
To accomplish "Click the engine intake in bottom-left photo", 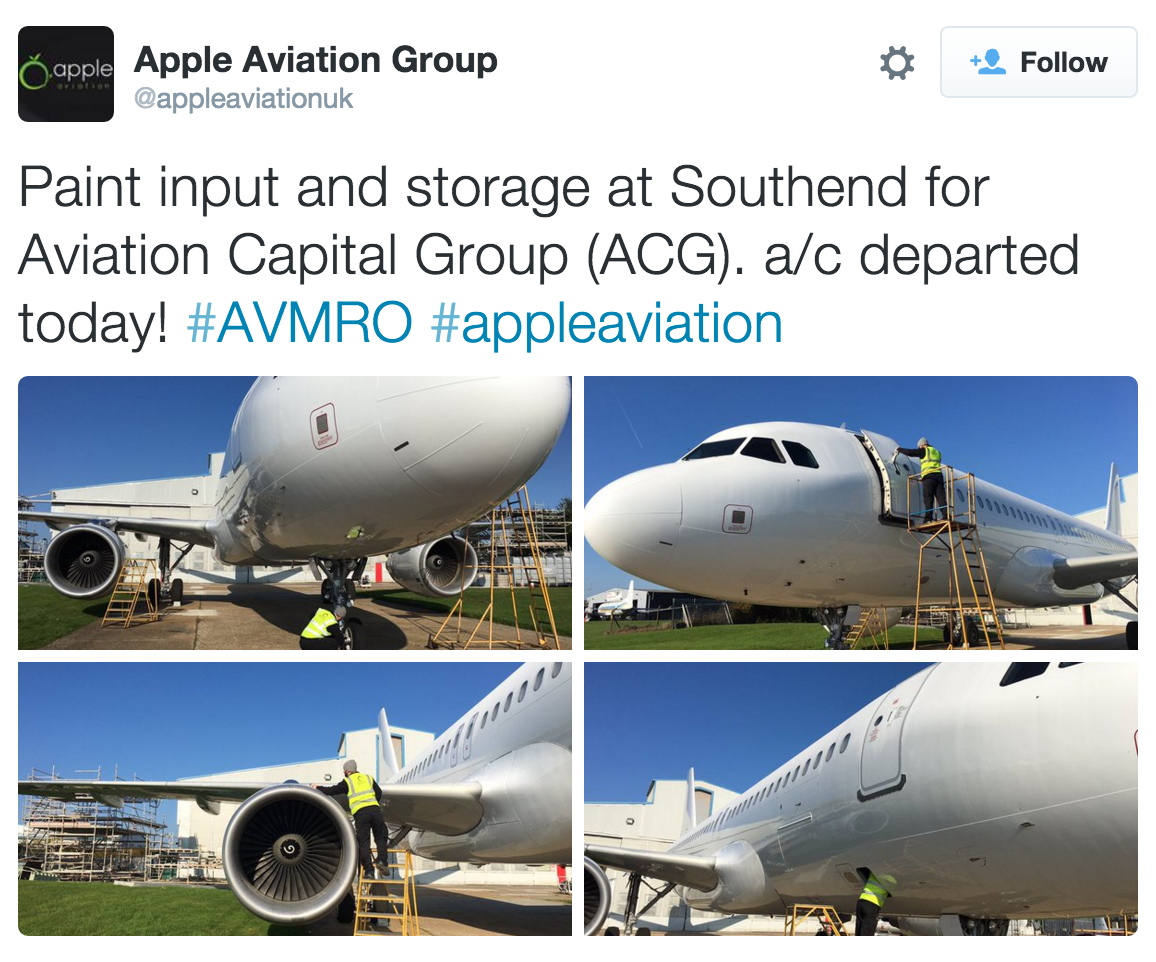I will coord(290,852).
